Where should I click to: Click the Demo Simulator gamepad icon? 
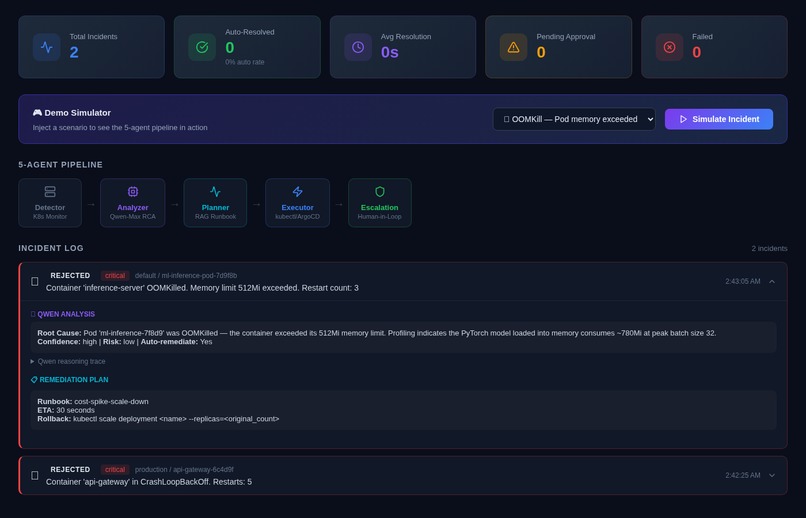(37, 113)
